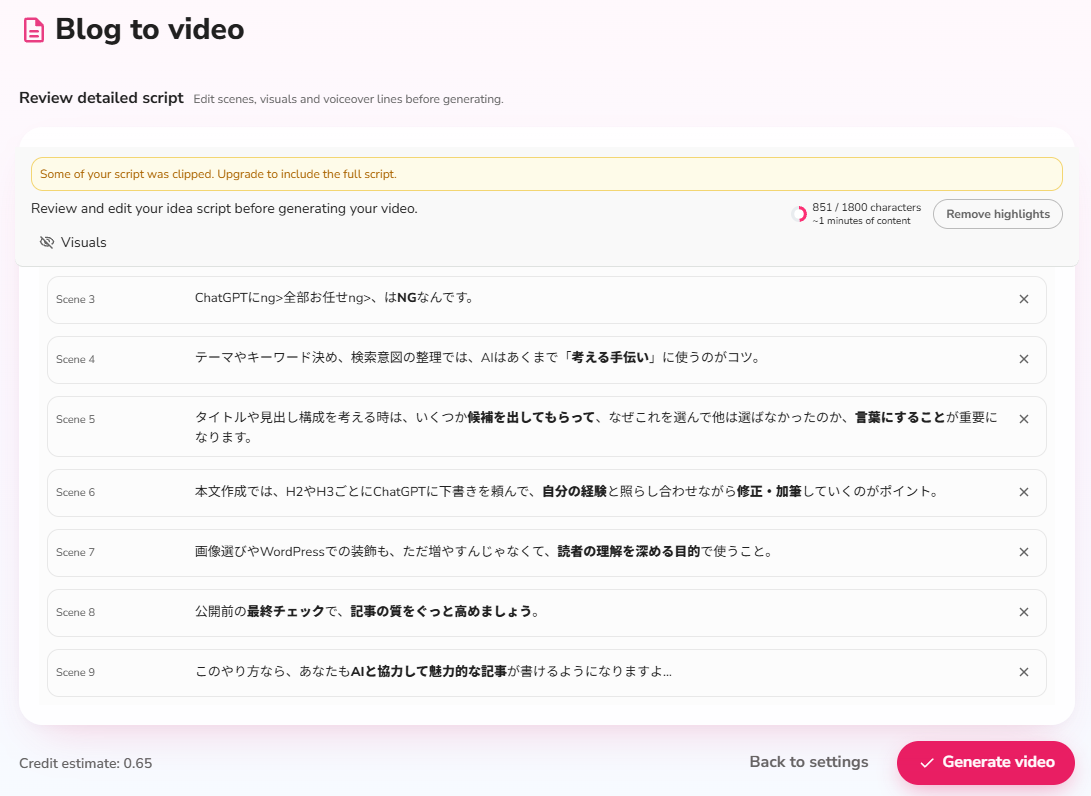Remove Scene 5 via its X button

pos(1024,419)
